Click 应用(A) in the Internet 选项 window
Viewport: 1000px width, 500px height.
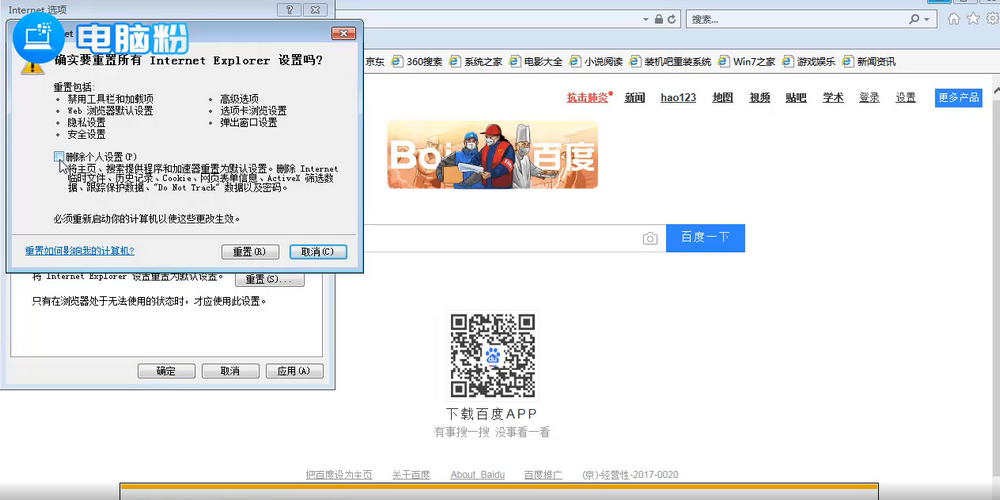coord(295,371)
